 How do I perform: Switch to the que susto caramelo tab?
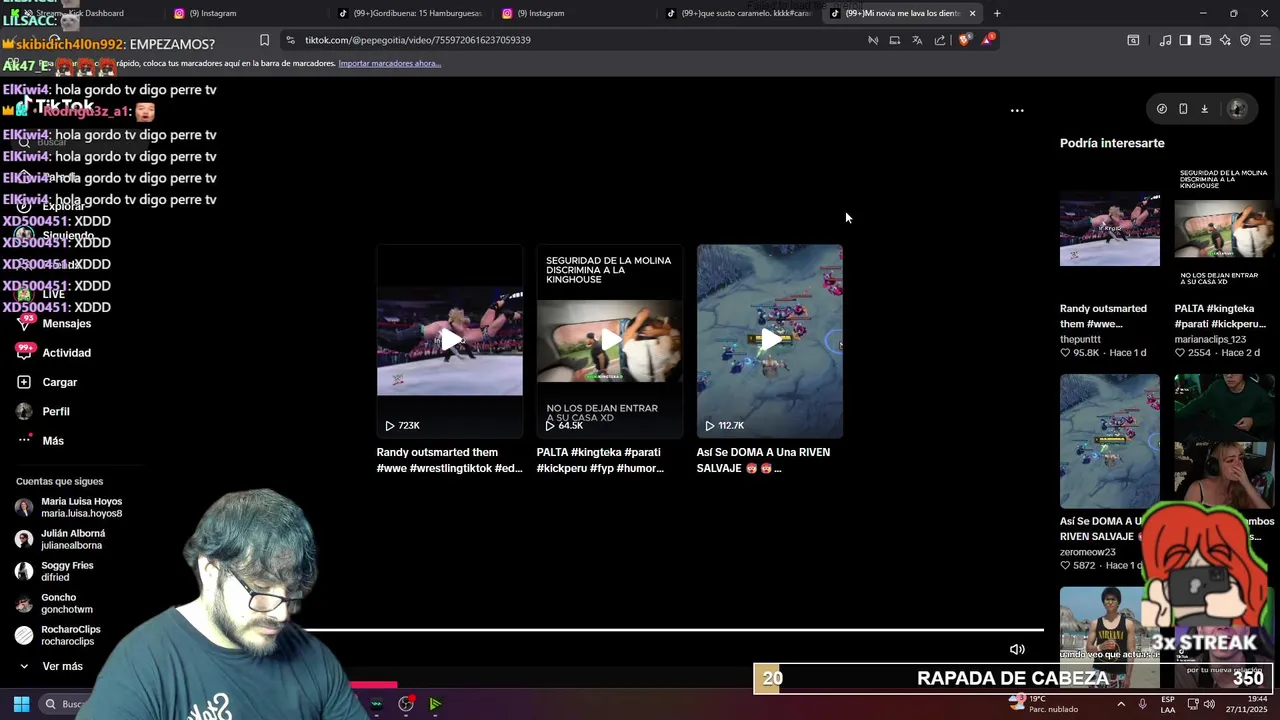coord(738,13)
